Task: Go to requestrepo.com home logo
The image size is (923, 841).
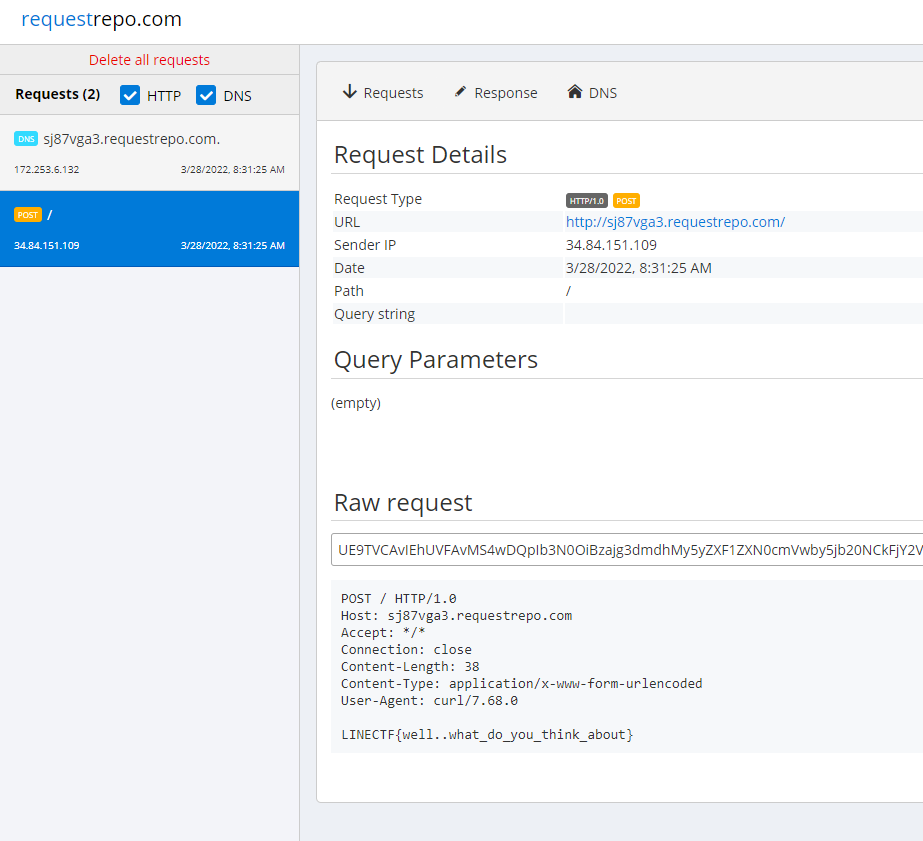Action: pyautogui.click(x=101, y=19)
